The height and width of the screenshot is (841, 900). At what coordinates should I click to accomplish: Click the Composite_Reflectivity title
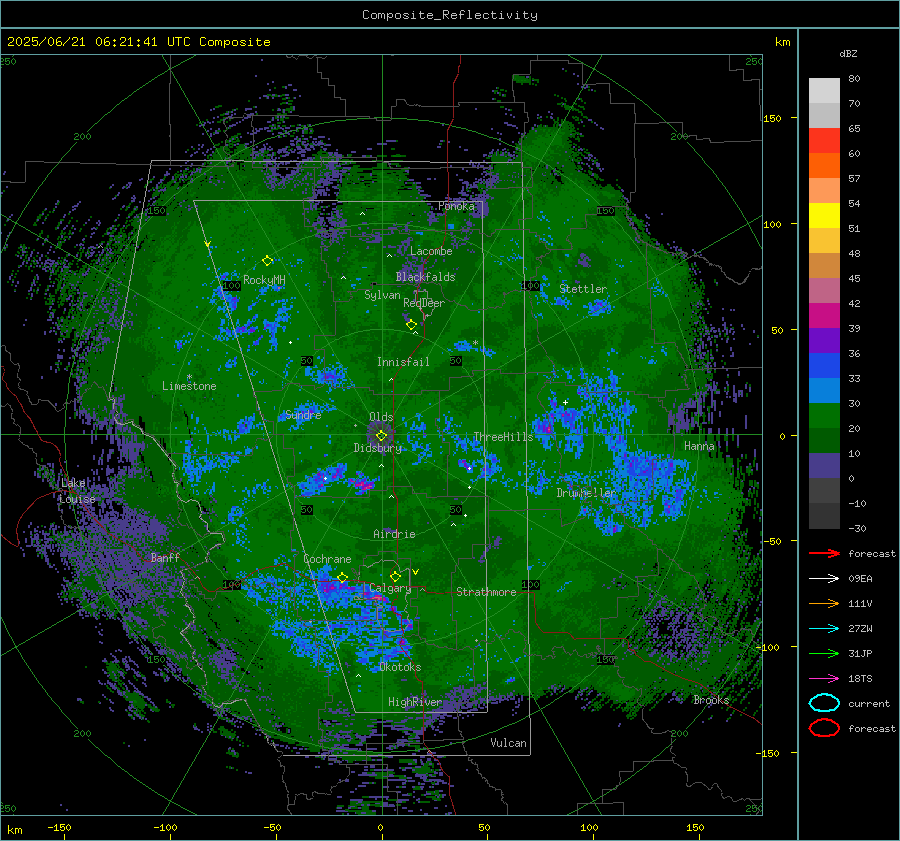click(x=450, y=15)
